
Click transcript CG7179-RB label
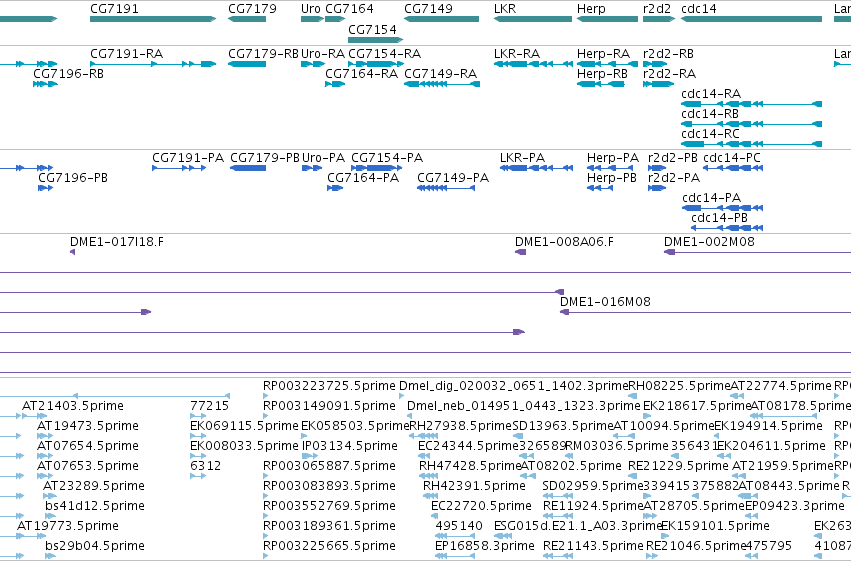point(263,54)
